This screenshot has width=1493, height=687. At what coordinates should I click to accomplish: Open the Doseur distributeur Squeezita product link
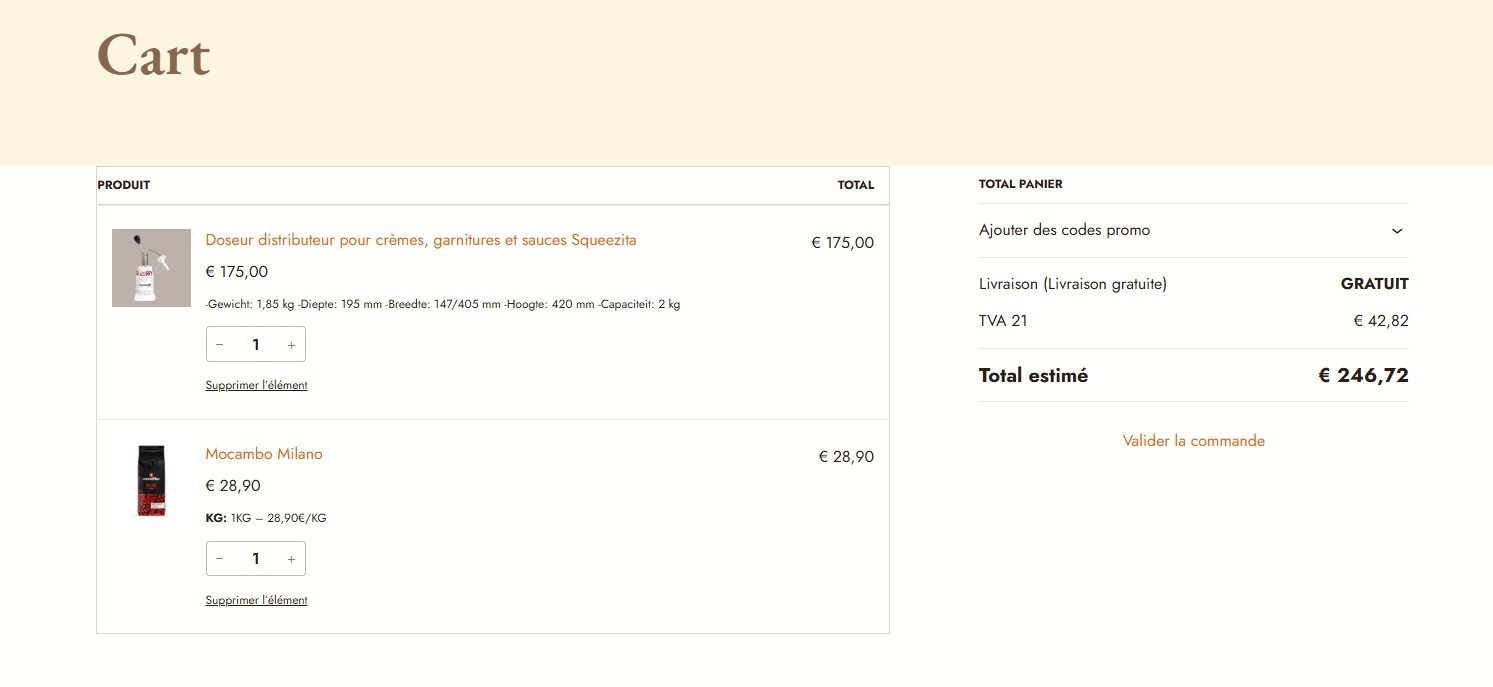coord(421,240)
